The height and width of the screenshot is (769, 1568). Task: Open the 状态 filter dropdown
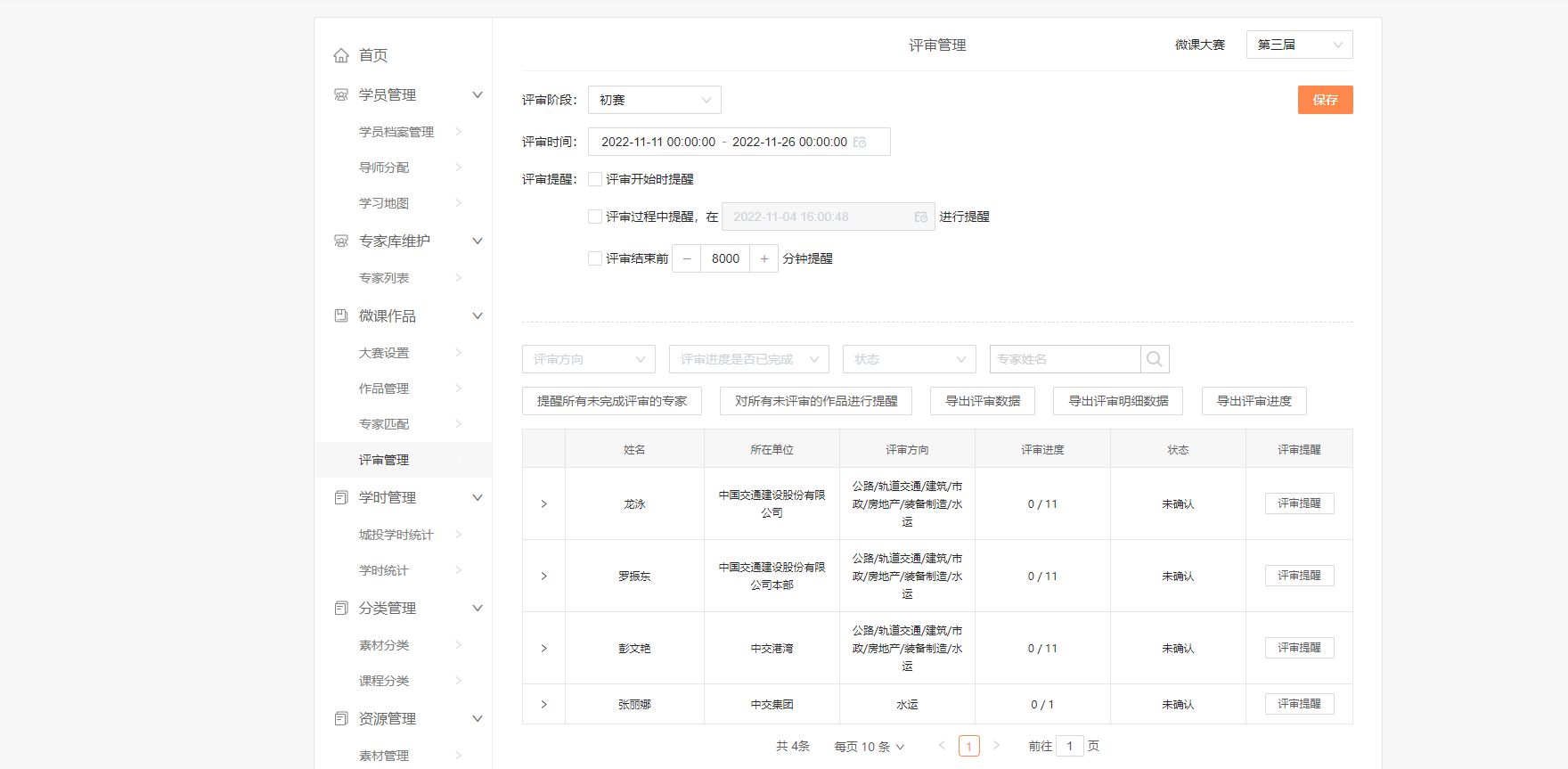click(910, 359)
